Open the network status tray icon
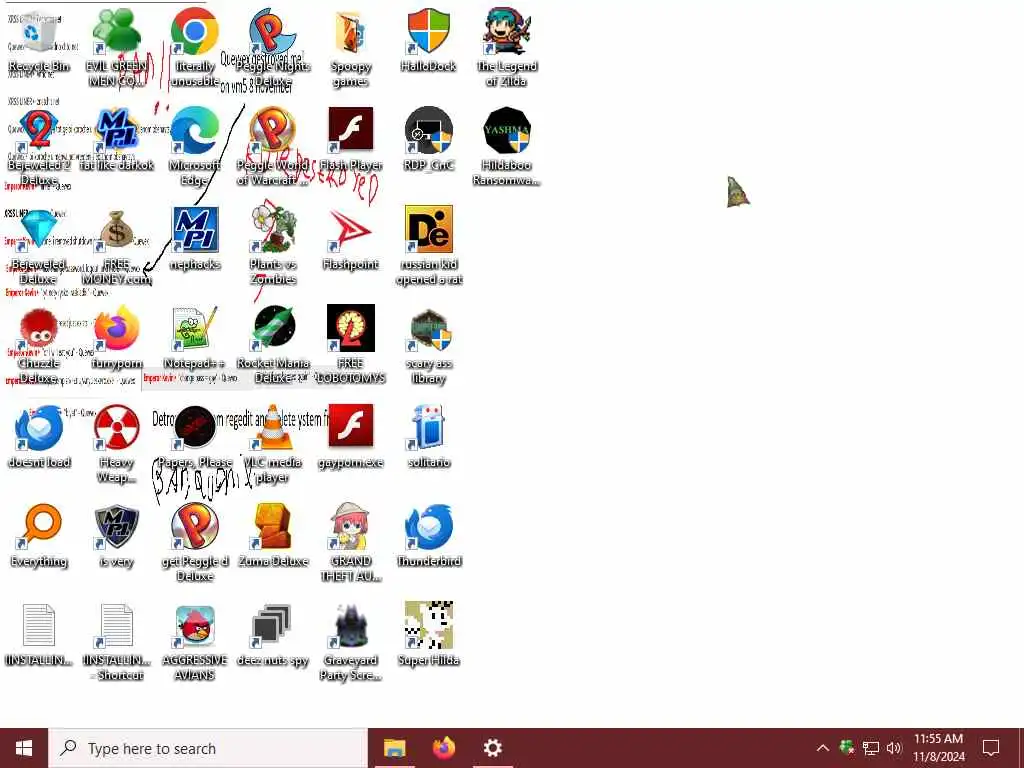 [871, 748]
